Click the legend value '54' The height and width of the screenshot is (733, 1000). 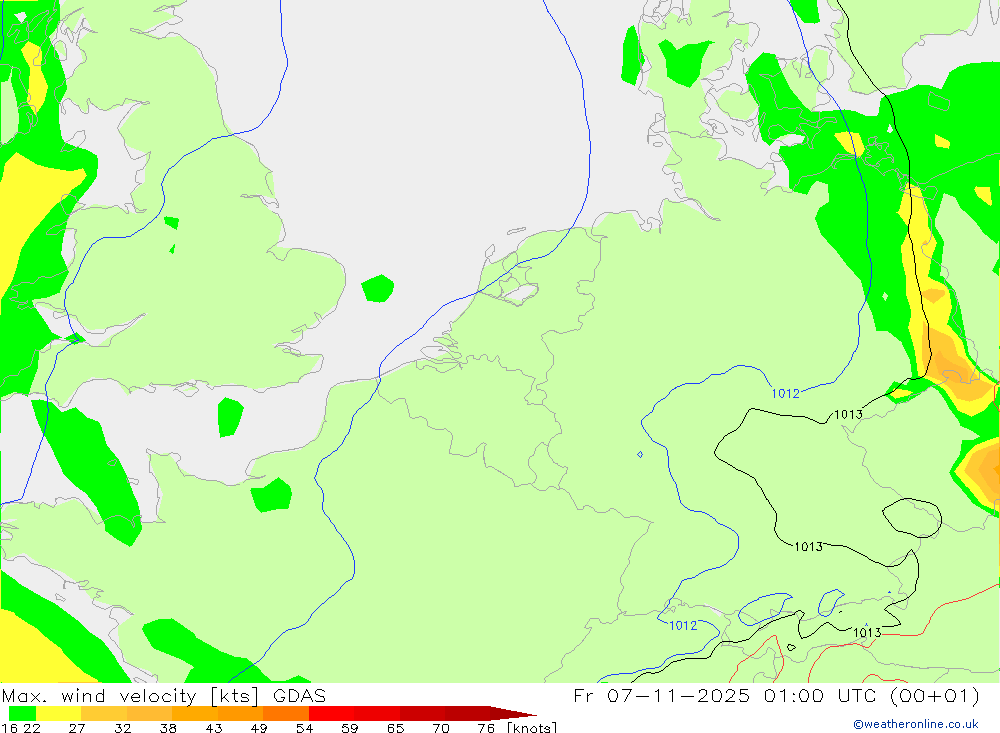(305, 728)
